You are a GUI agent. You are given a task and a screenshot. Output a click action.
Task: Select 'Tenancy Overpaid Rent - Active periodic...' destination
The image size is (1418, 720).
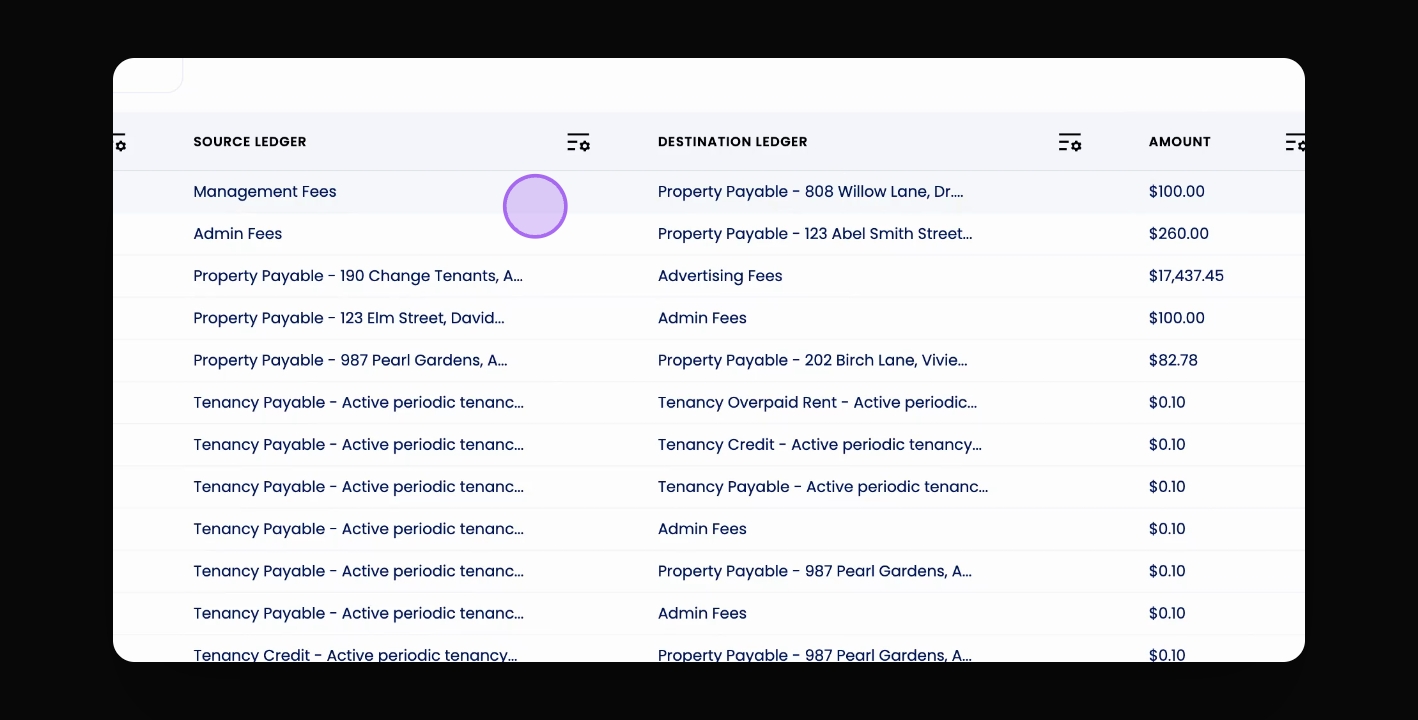(x=818, y=403)
